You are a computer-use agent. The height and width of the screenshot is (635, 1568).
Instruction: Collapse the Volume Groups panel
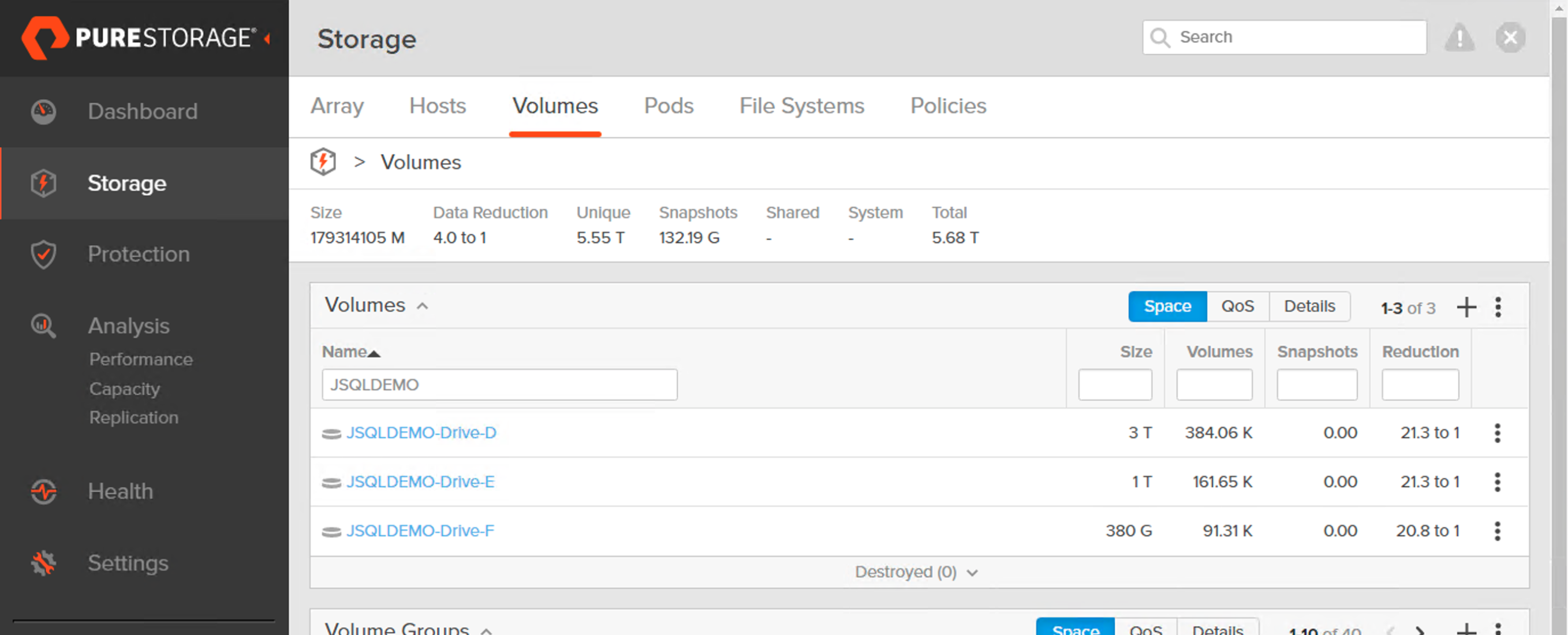tap(486, 631)
